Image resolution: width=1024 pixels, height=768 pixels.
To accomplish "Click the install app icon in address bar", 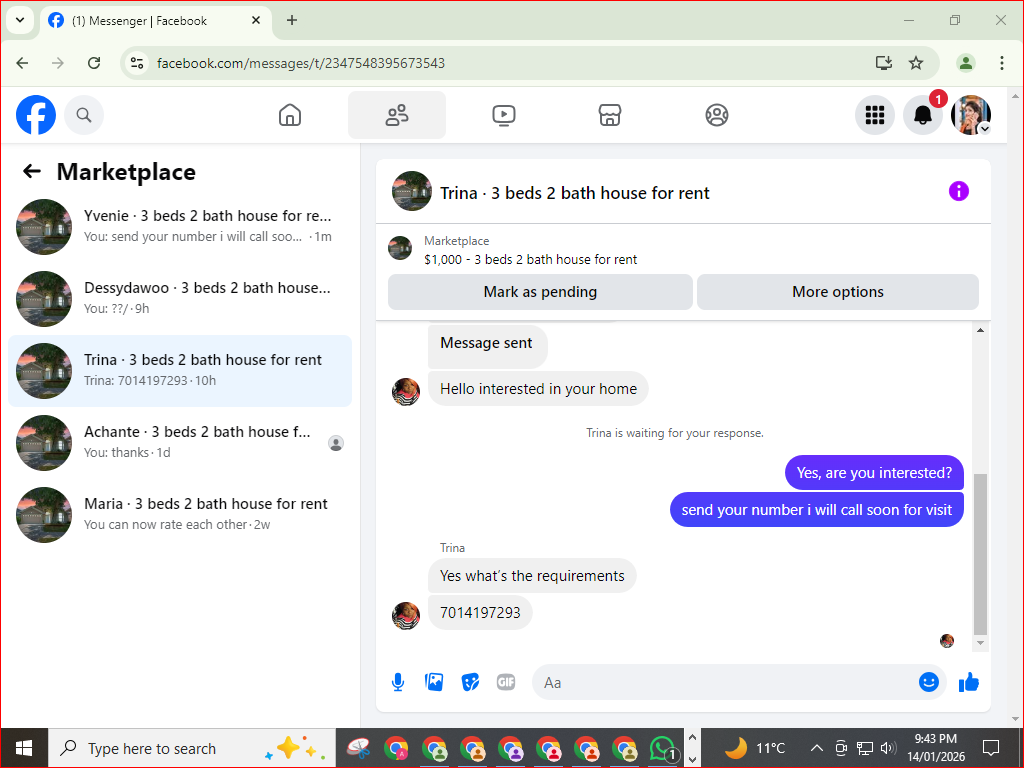I will pyautogui.click(x=884, y=63).
